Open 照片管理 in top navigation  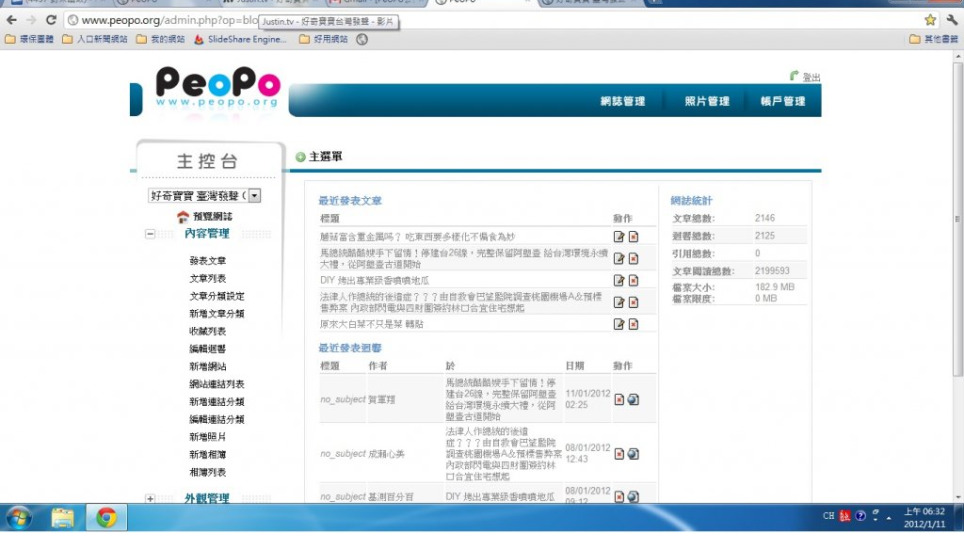click(x=706, y=101)
